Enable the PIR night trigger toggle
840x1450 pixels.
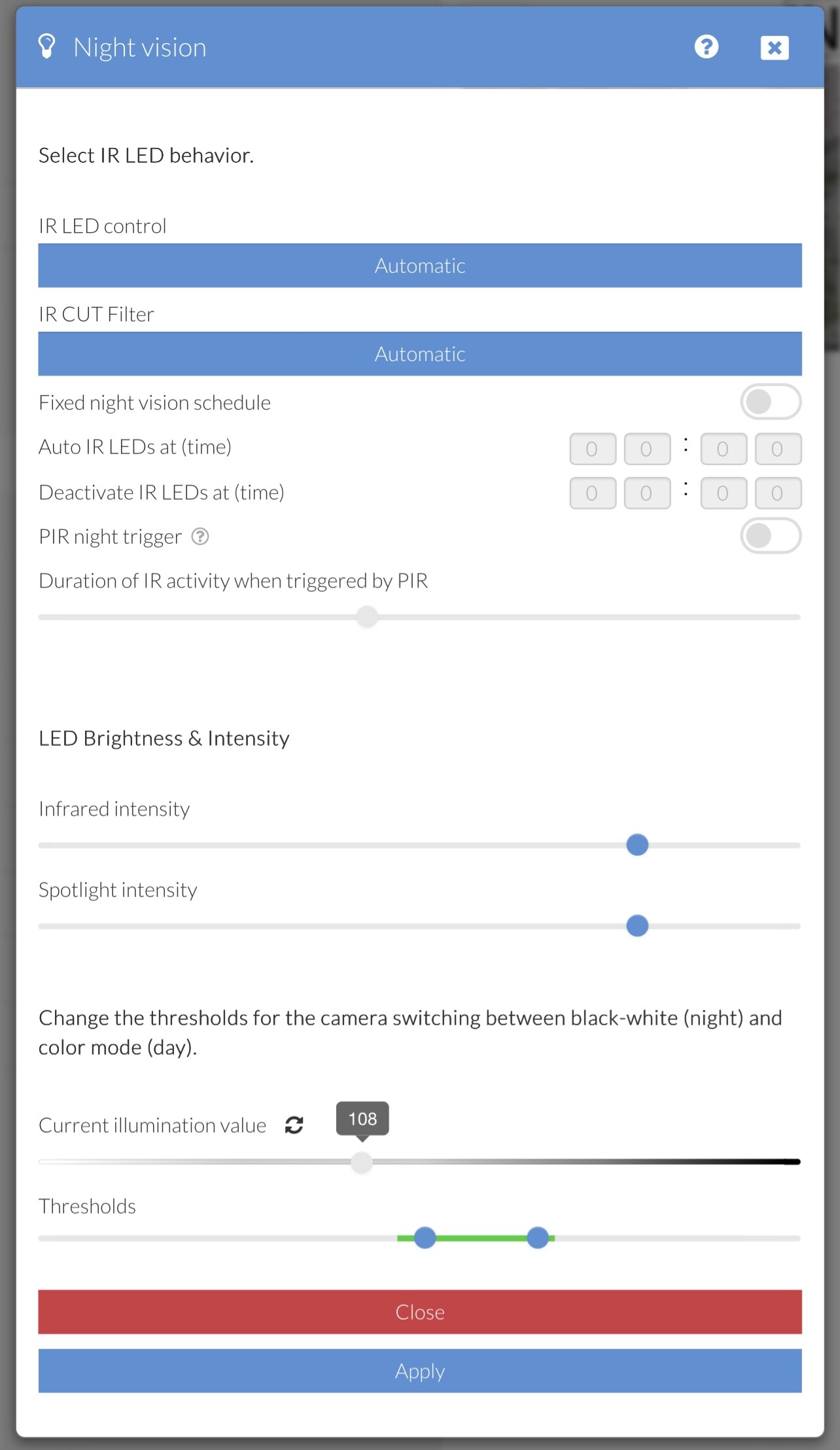pyautogui.click(x=771, y=536)
